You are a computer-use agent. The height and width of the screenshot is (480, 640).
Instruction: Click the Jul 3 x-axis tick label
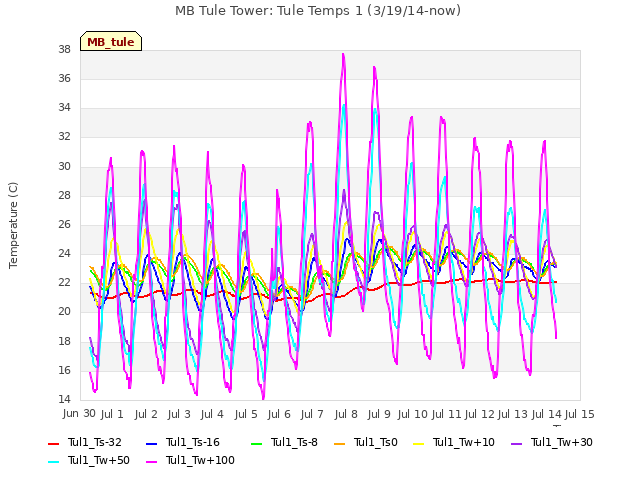(x=179, y=414)
